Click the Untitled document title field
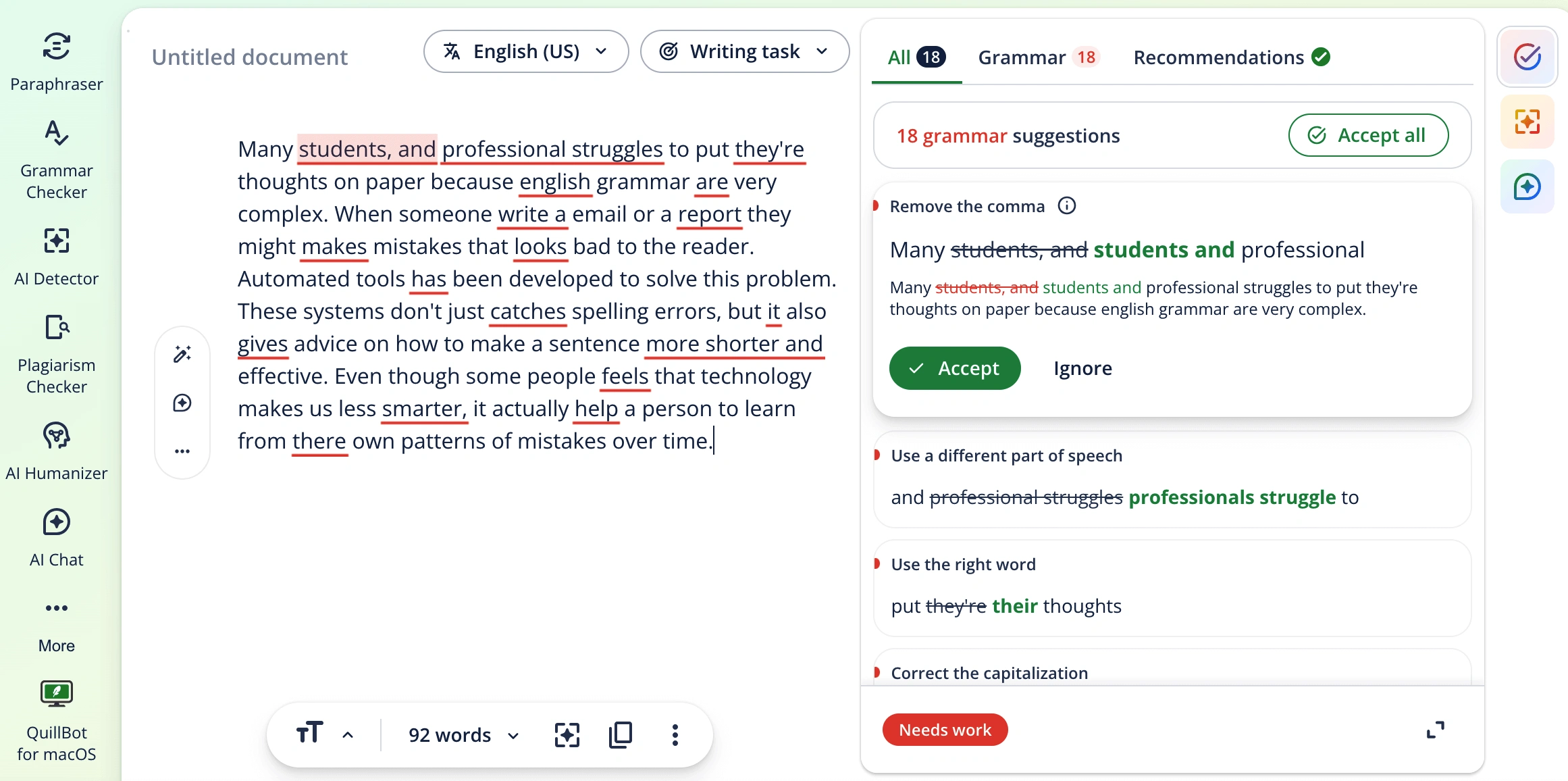The image size is (1568, 781). 250,57
